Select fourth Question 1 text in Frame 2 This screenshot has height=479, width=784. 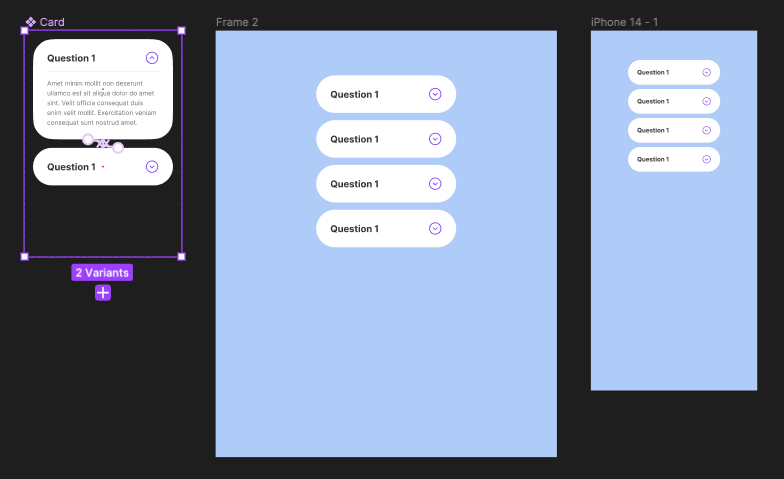pyautogui.click(x=354, y=229)
